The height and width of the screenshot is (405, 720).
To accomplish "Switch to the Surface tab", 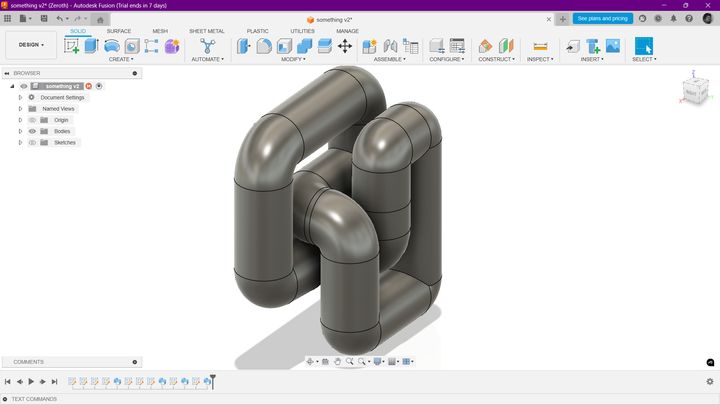I will [118, 31].
